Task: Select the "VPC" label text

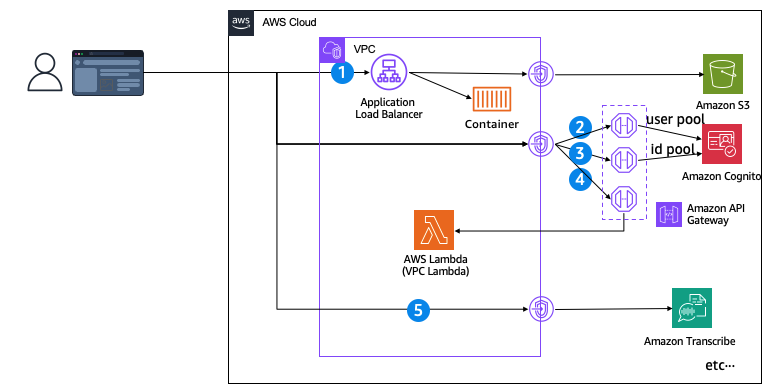Action: click(x=364, y=49)
